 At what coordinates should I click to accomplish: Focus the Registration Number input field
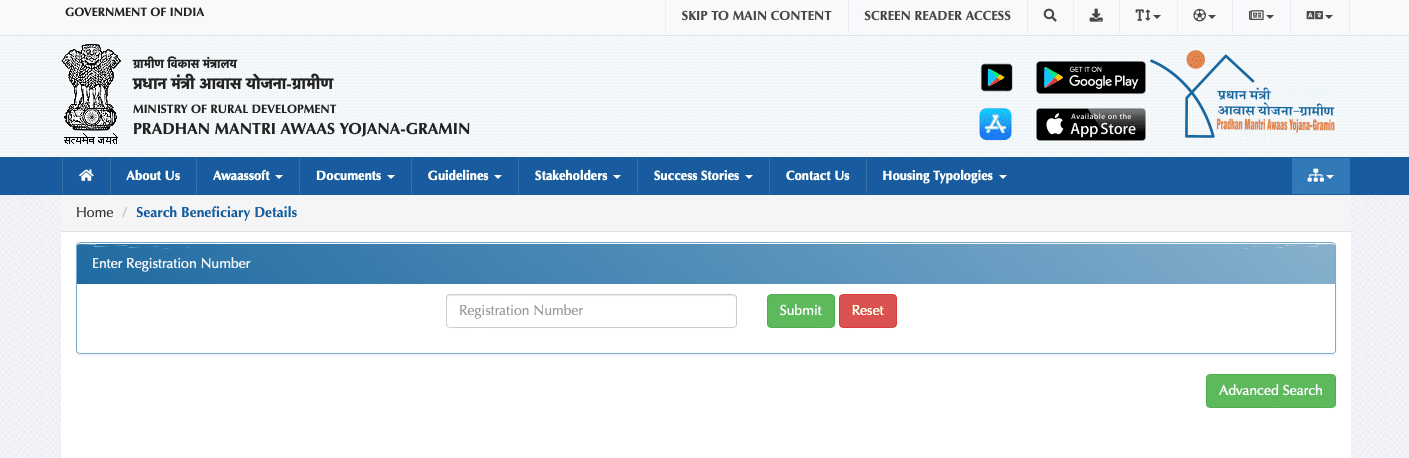point(591,311)
